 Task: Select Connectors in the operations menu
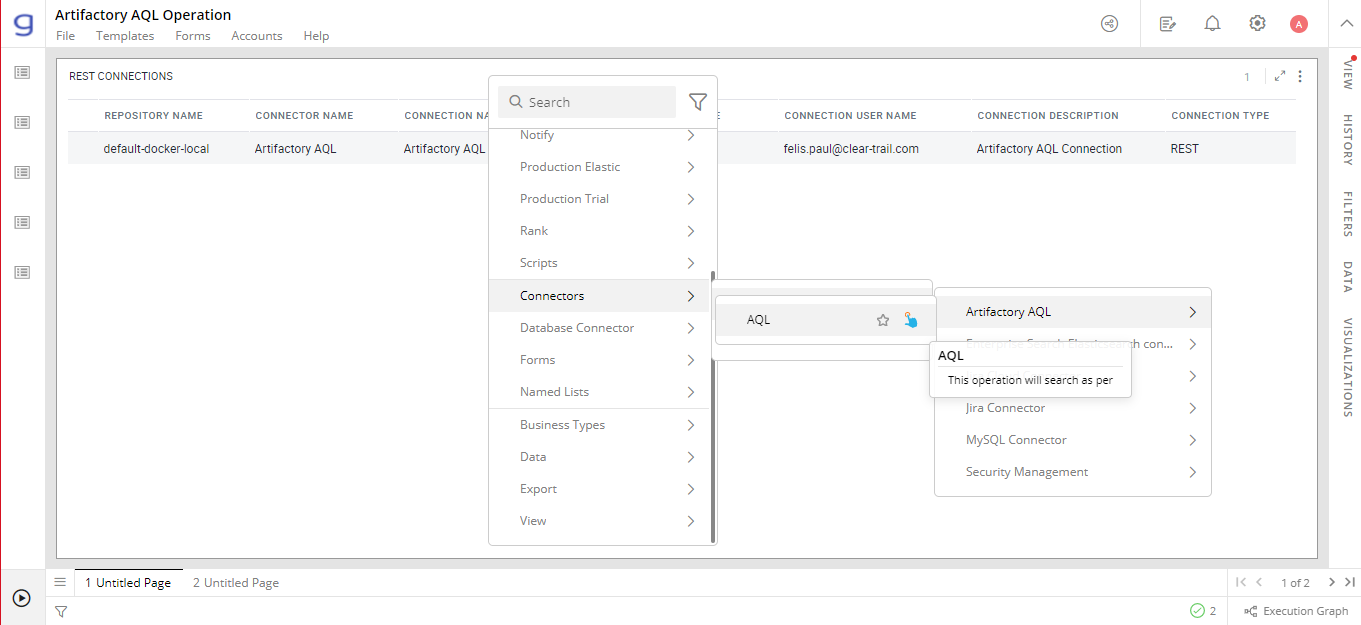point(599,296)
